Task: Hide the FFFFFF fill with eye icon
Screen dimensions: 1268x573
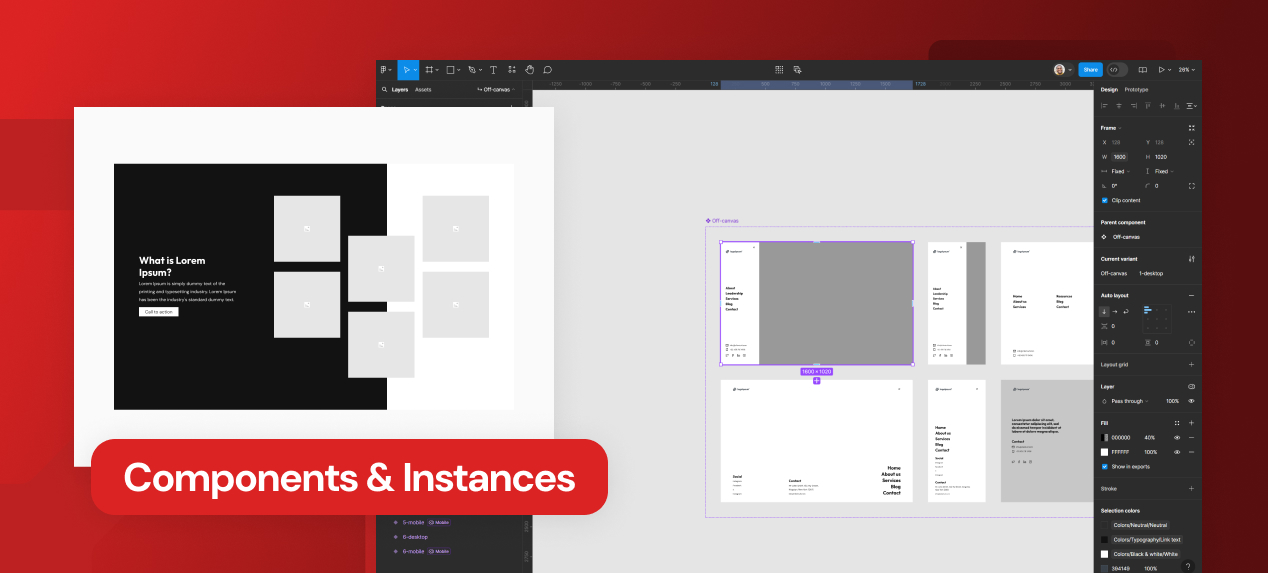Action: coord(1176,452)
